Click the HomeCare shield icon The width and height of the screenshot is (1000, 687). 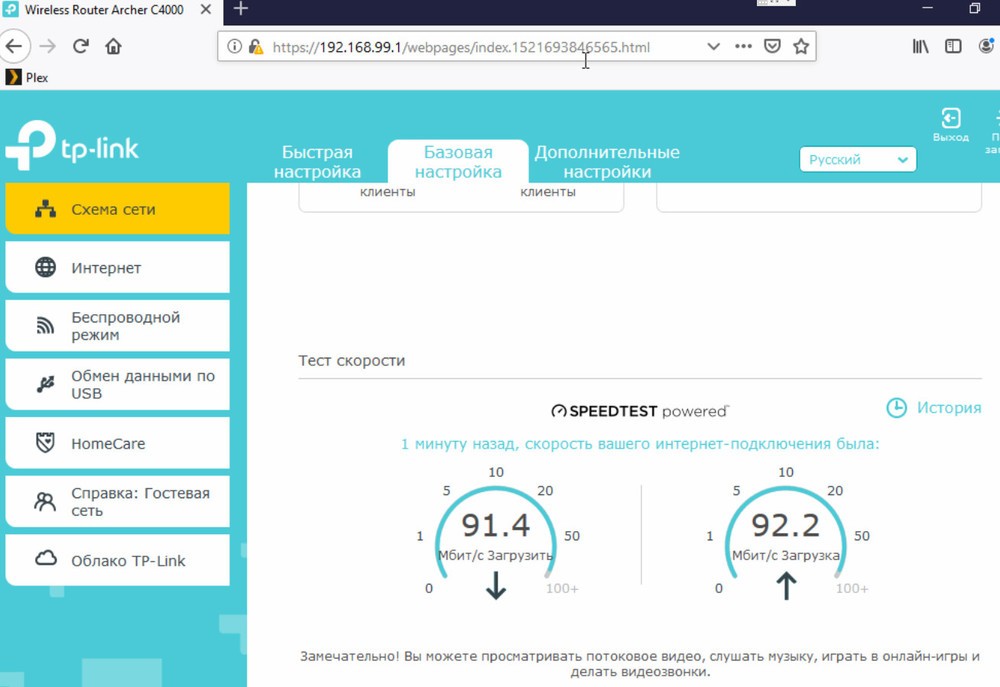click(45, 443)
